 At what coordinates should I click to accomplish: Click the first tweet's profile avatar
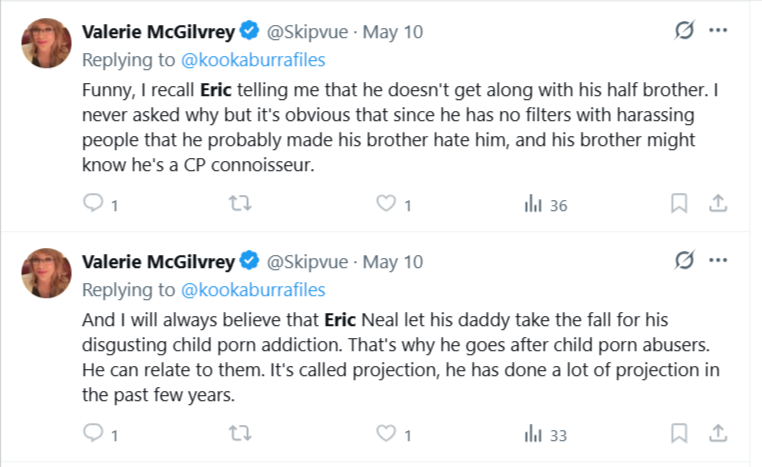pos(46,43)
